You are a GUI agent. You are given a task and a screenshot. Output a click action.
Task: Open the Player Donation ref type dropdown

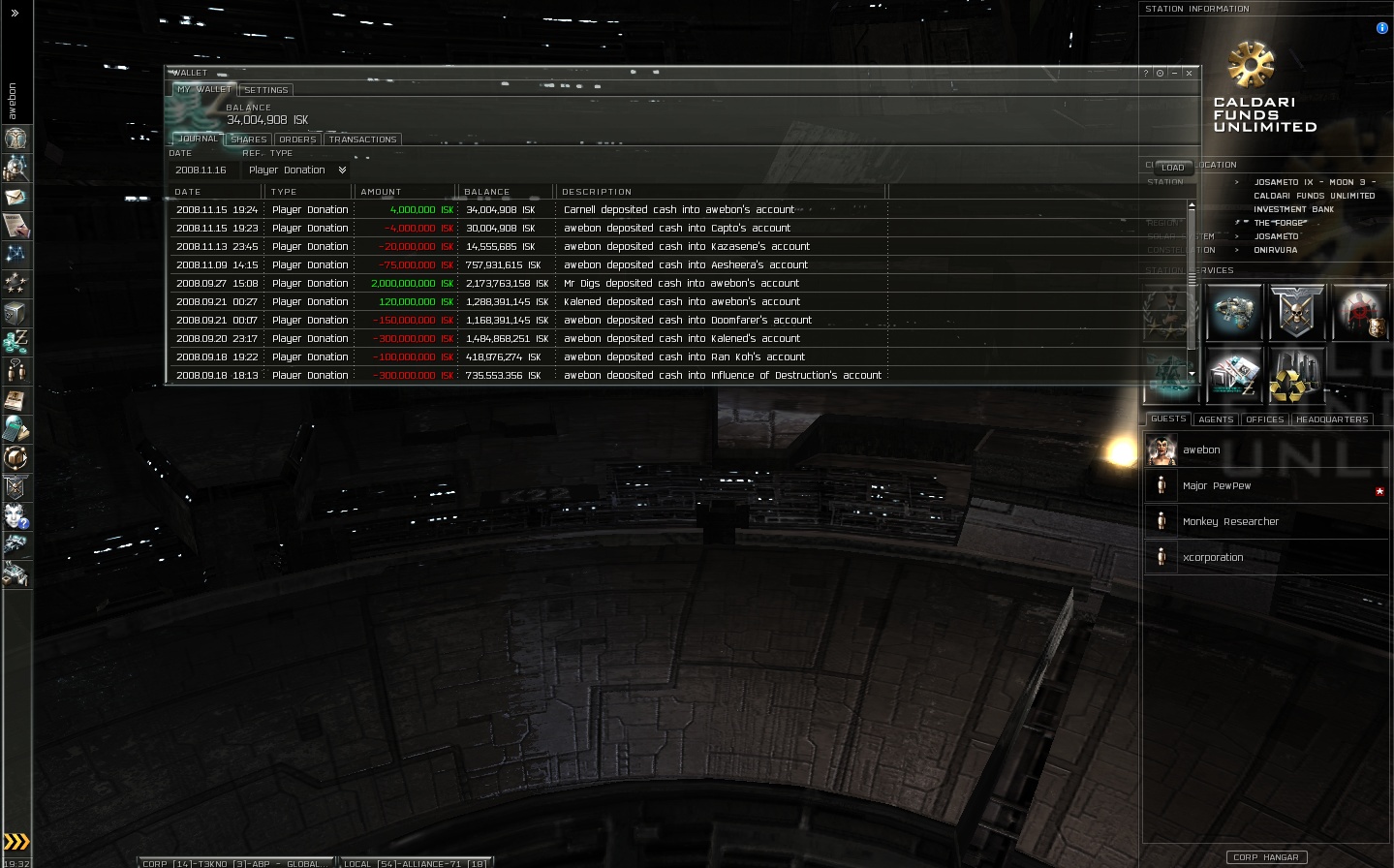pos(296,170)
